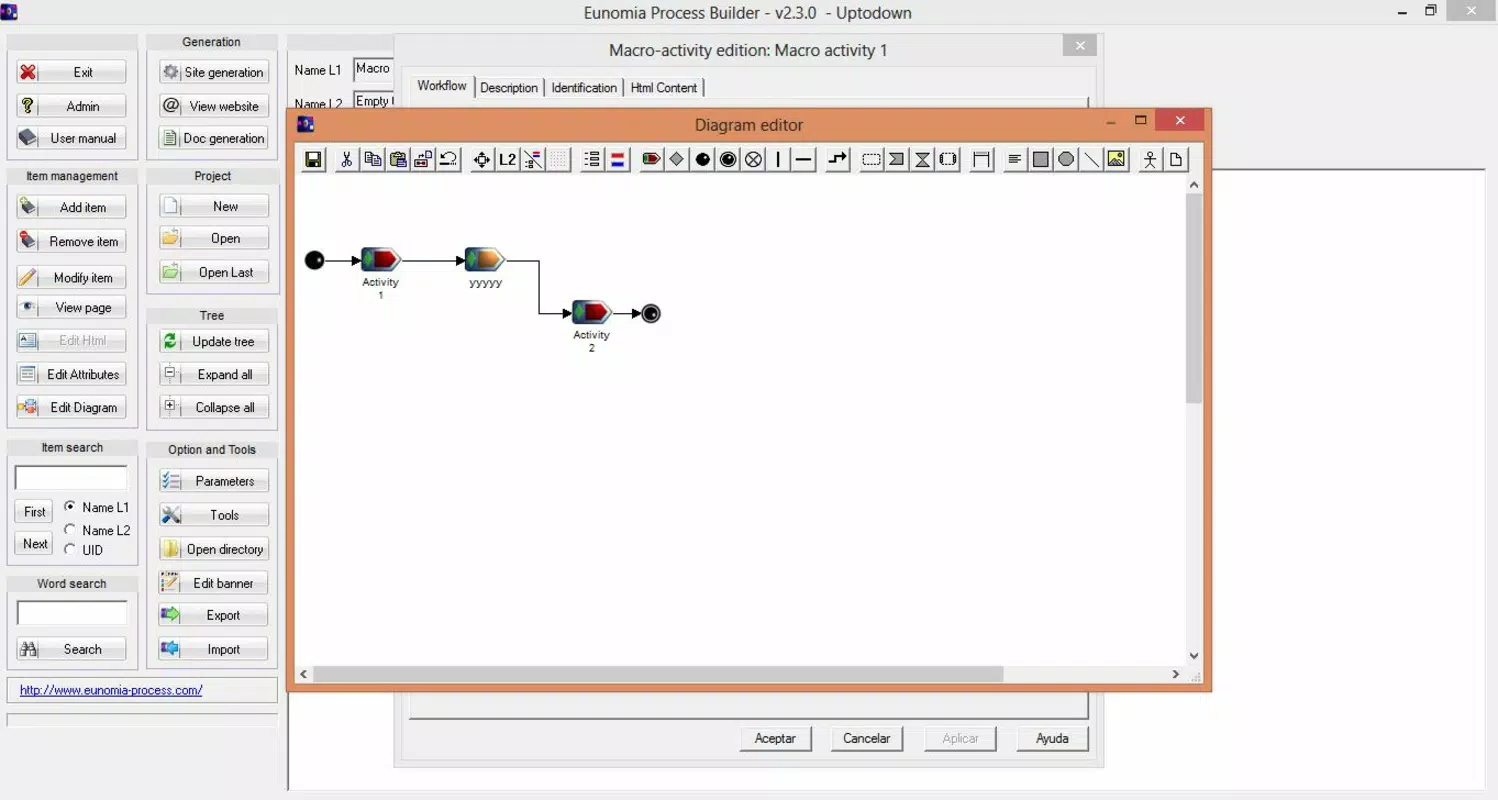Click the list lines icon in toolbar
The width and height of the screenshot is (1498, 800).
click(x=593, y=159)
